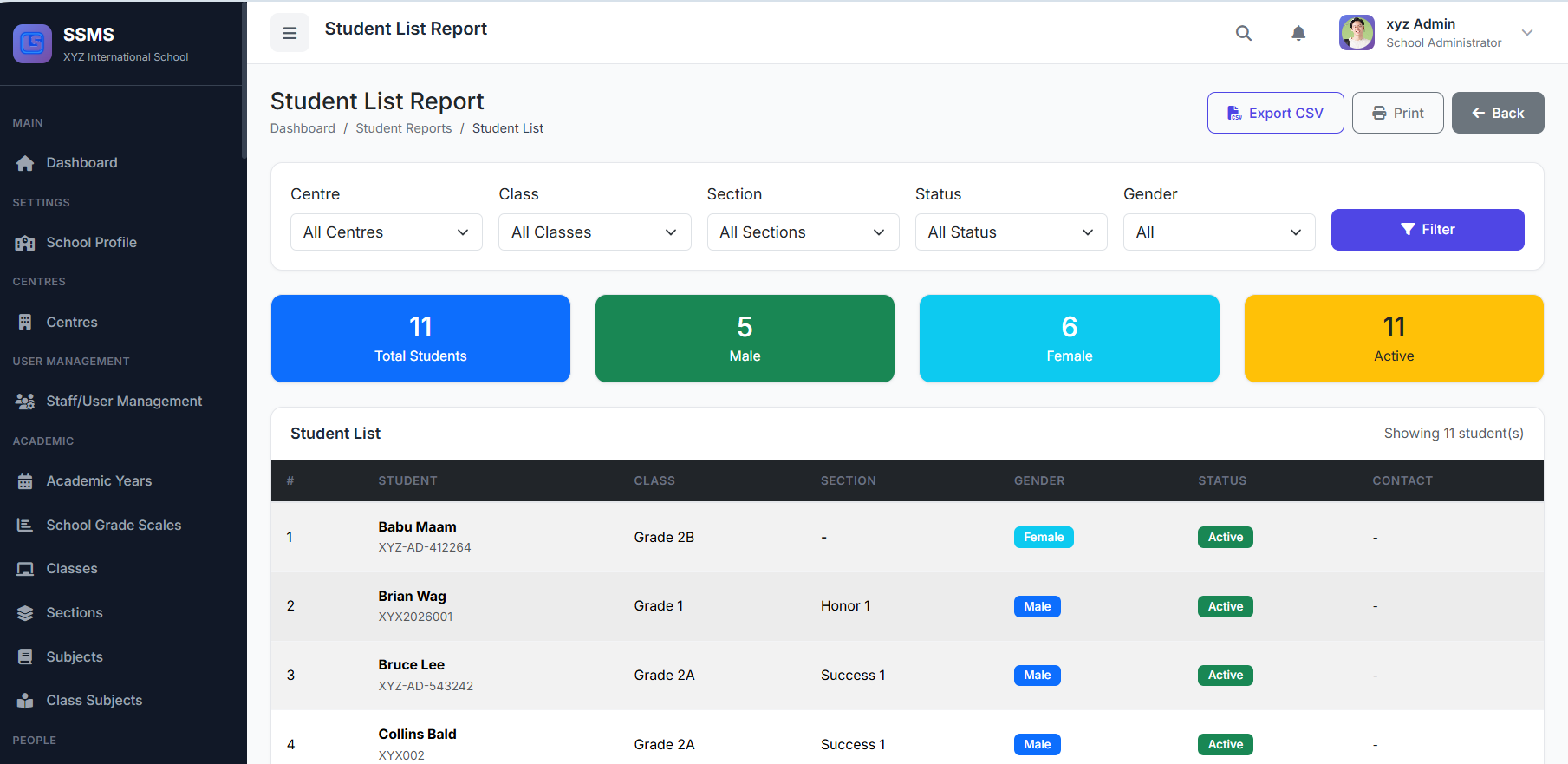Click the School Profile building icon

tap(25, 243)
